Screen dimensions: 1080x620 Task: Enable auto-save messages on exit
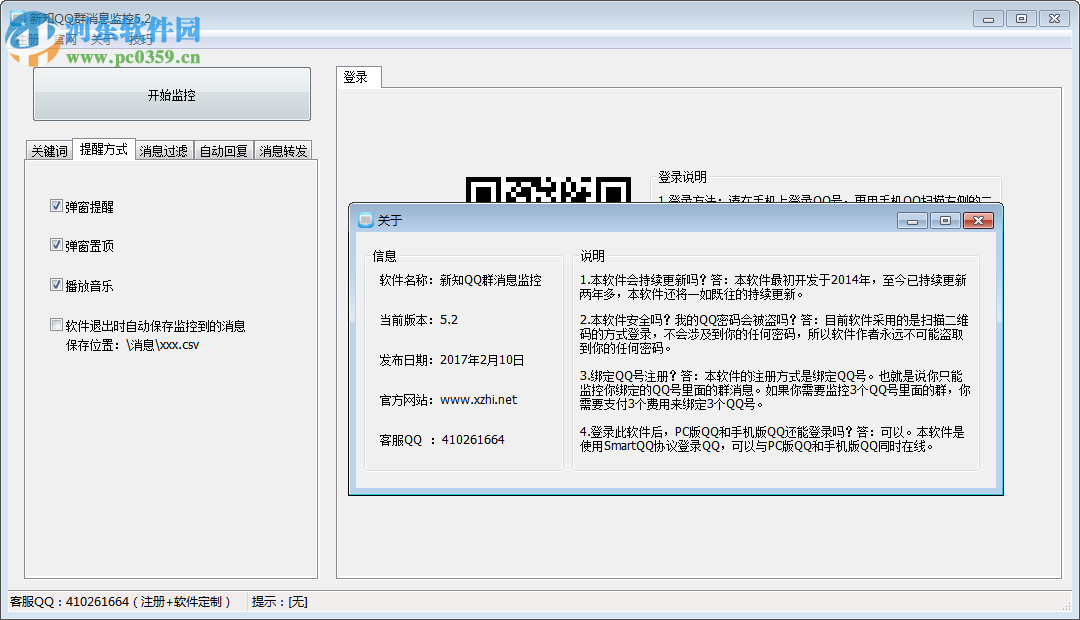(57, 323)
